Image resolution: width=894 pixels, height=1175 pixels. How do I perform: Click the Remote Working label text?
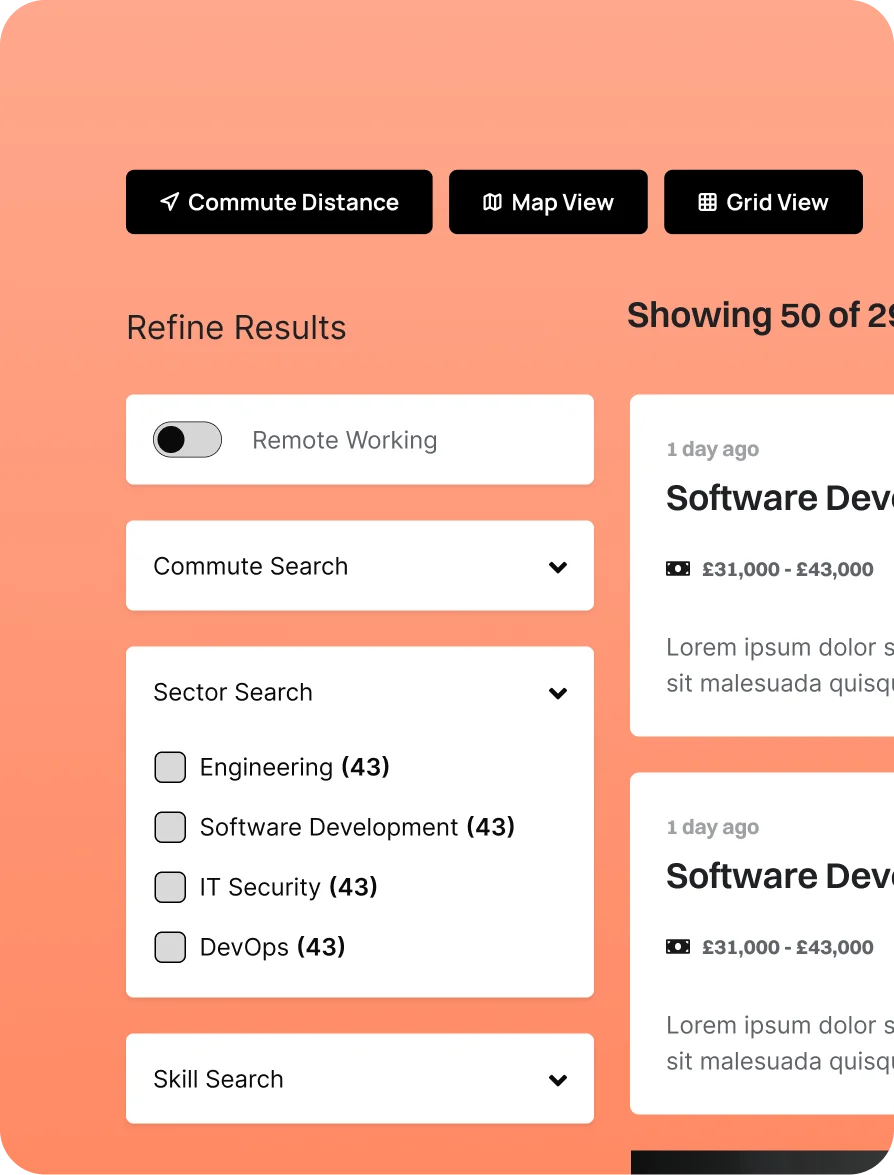(344, 440)
